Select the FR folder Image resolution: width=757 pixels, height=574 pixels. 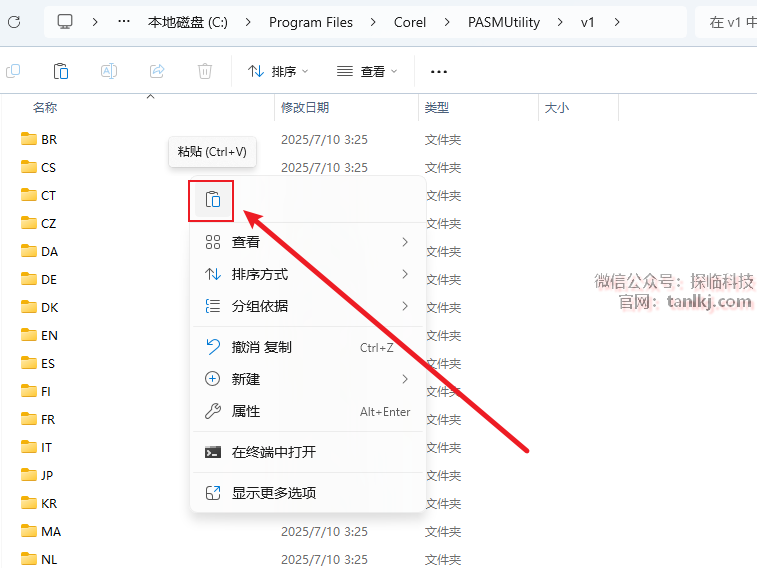tap(38, 420)
